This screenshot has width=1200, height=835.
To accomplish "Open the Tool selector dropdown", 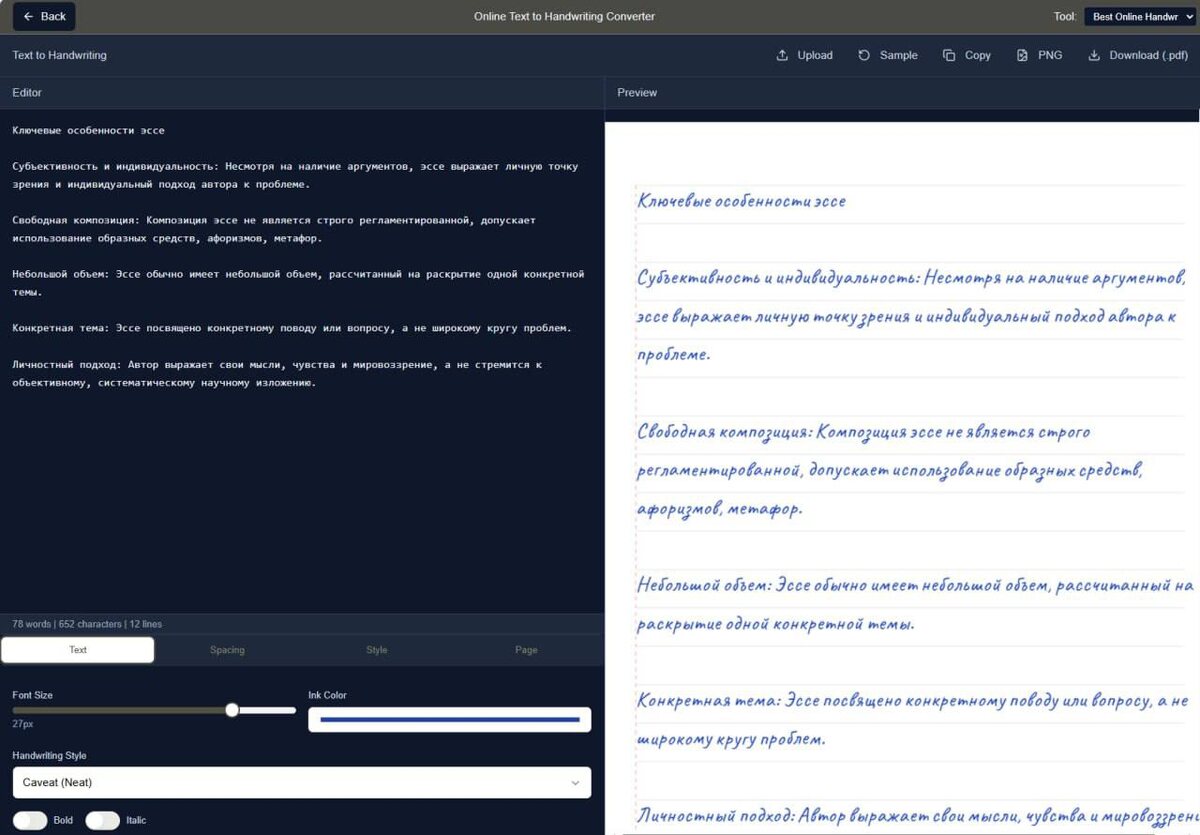I will point(1141,17).
